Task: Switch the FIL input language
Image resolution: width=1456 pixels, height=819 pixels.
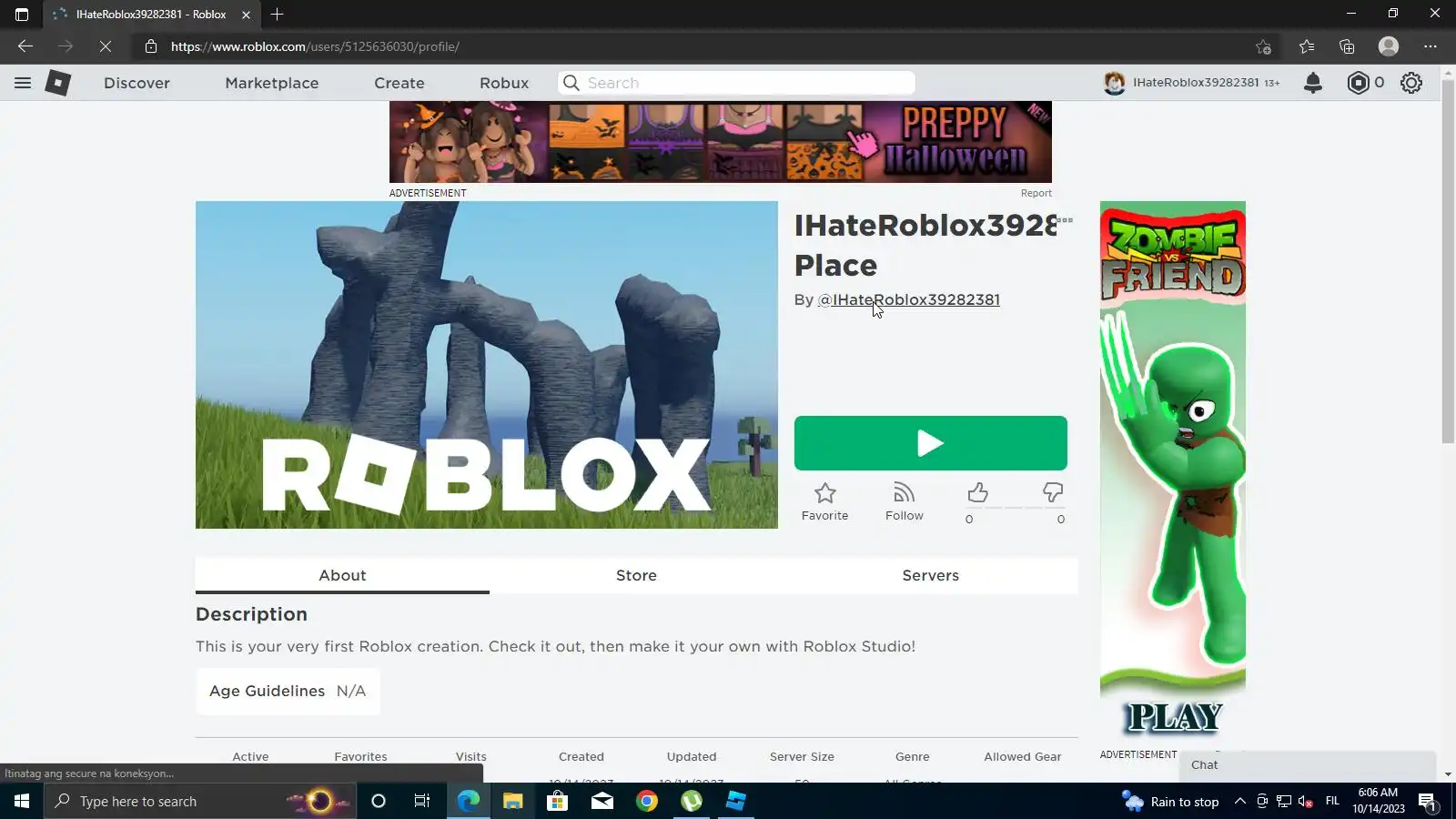Action: (1332, 801)
